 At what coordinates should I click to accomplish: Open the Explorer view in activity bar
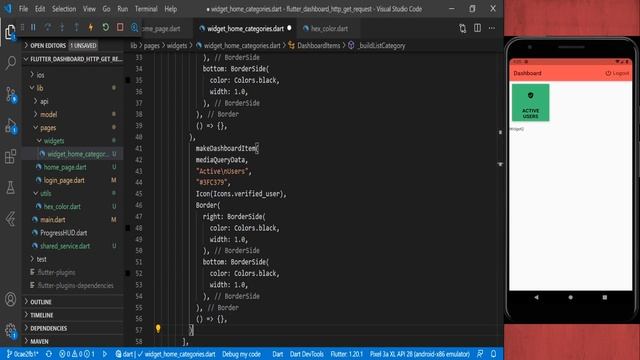(10, 32)
